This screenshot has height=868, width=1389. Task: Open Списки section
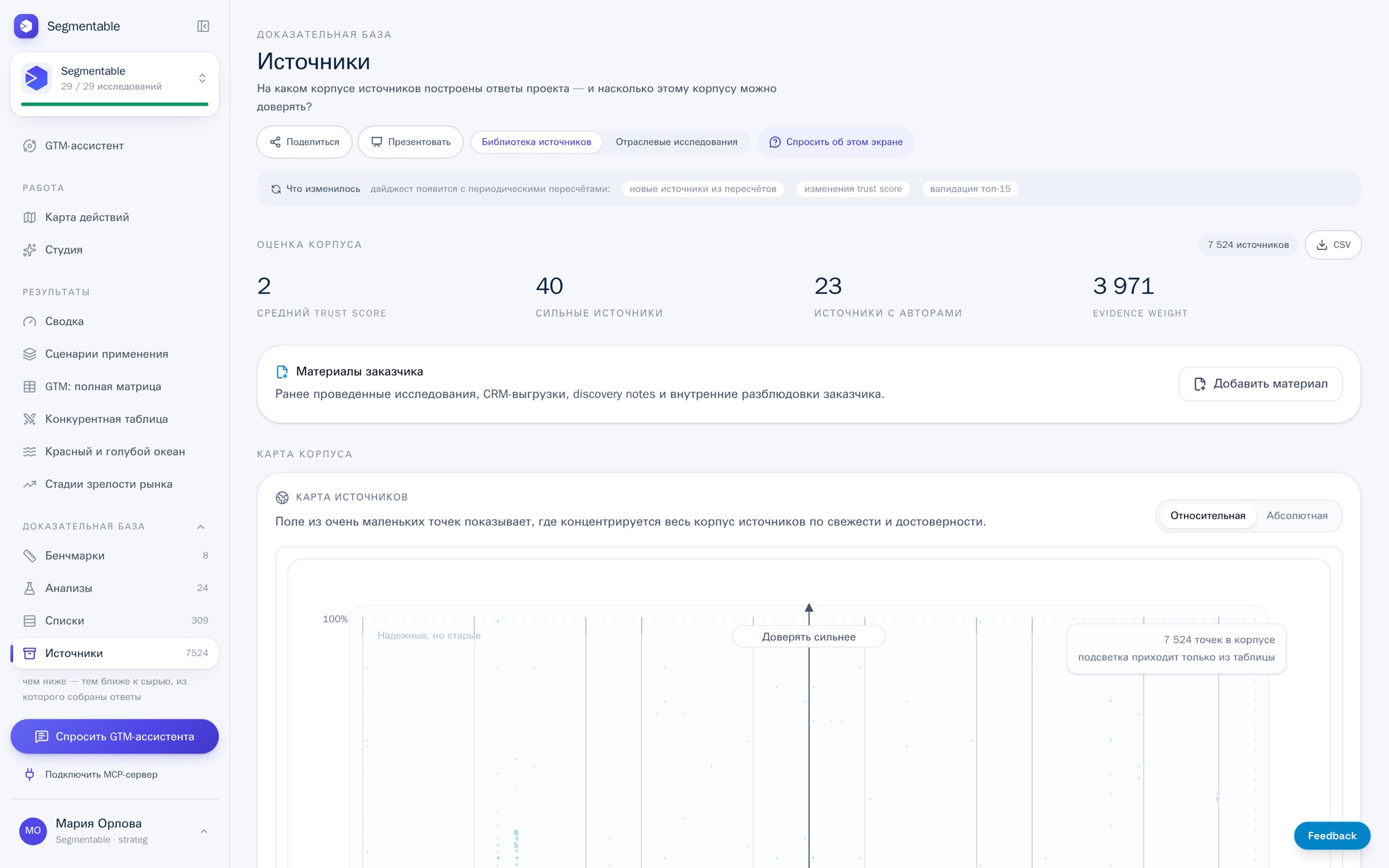click(115, 621)
